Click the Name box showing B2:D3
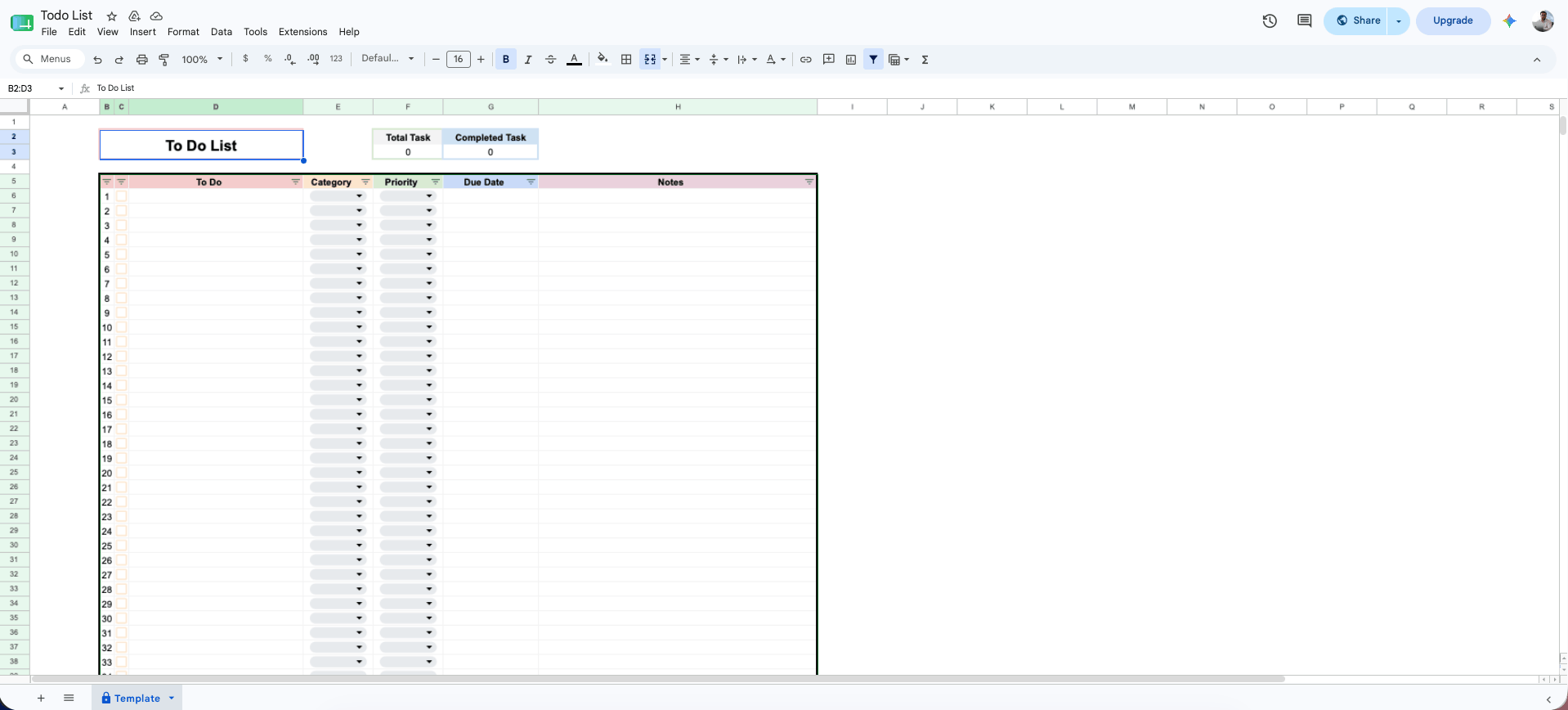 coord(36,88)
